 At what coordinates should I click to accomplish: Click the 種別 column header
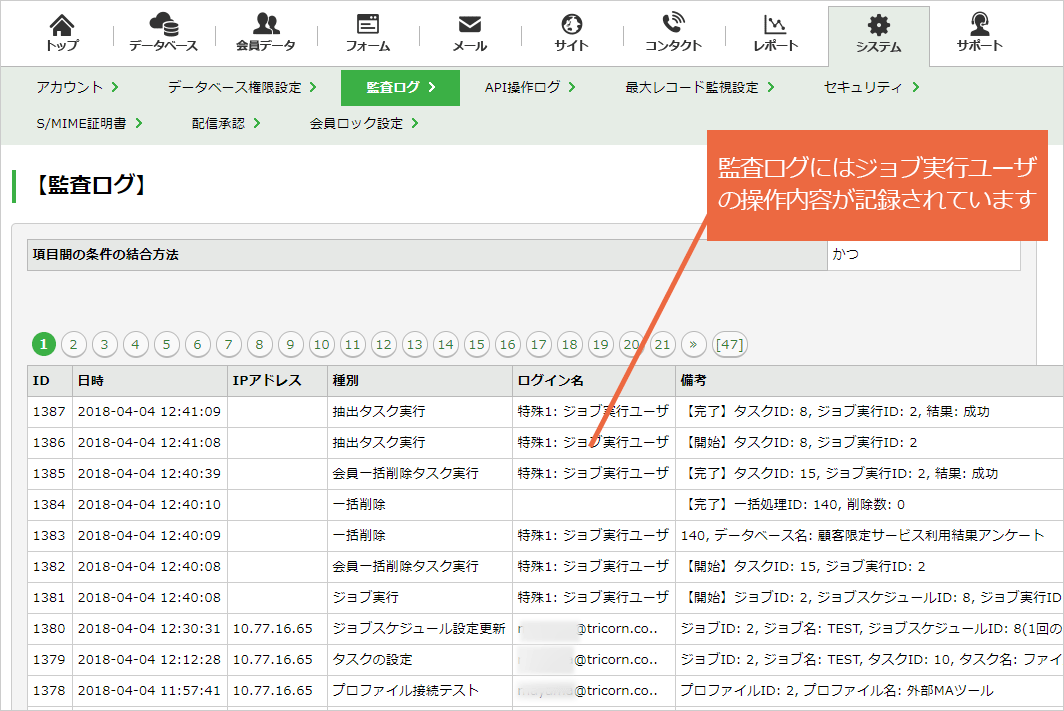420,381
